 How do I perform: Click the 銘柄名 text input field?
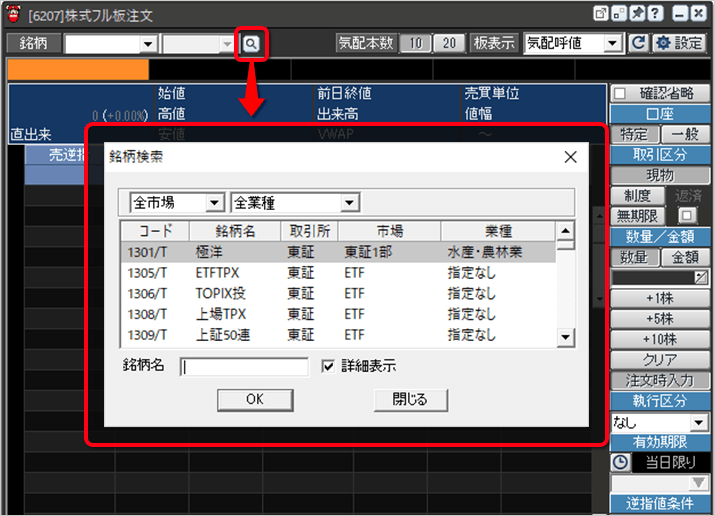point(244,367)
